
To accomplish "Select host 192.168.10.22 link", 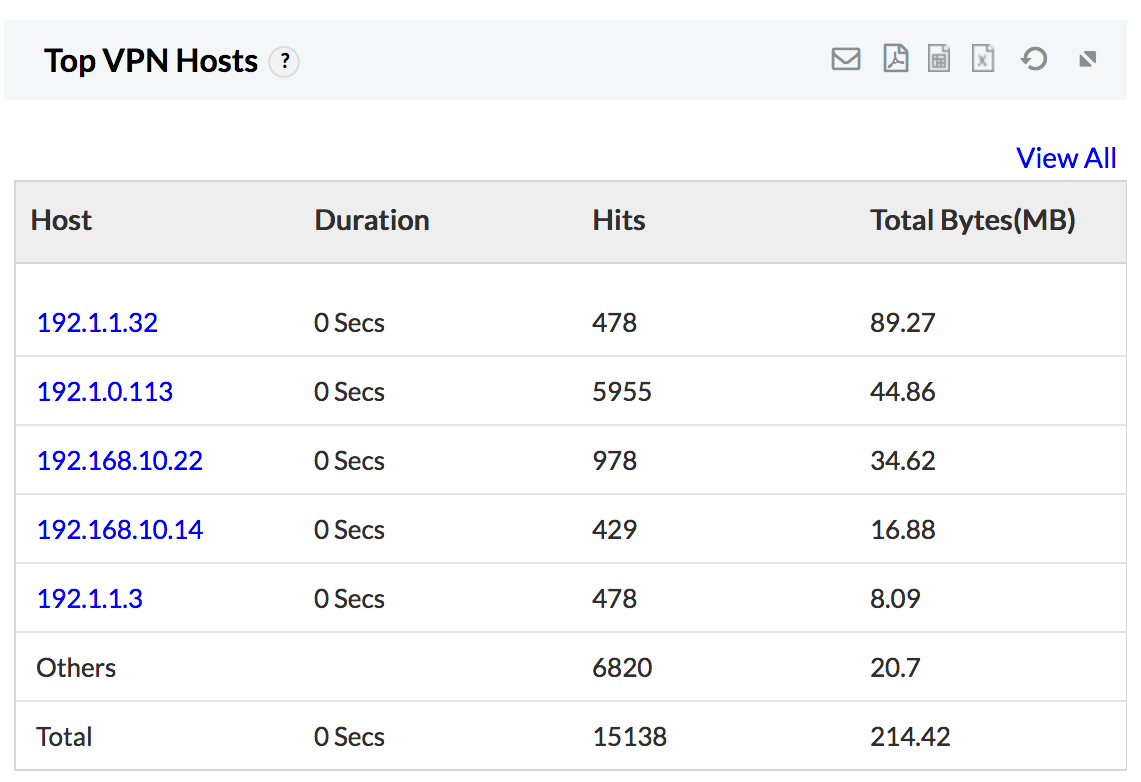I will [x=120, y=461].
